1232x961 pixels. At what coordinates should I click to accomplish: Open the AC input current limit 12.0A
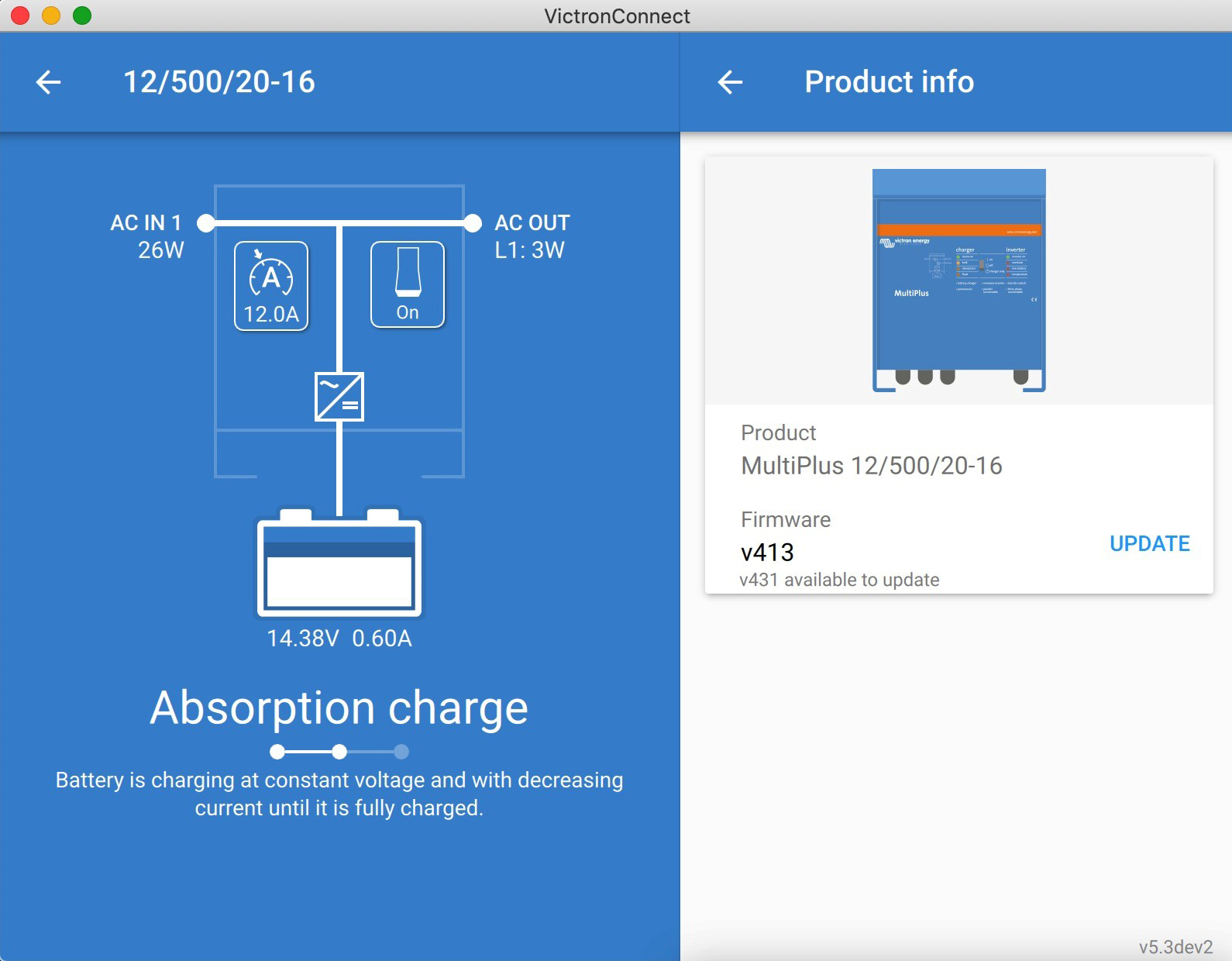point(271,286)
